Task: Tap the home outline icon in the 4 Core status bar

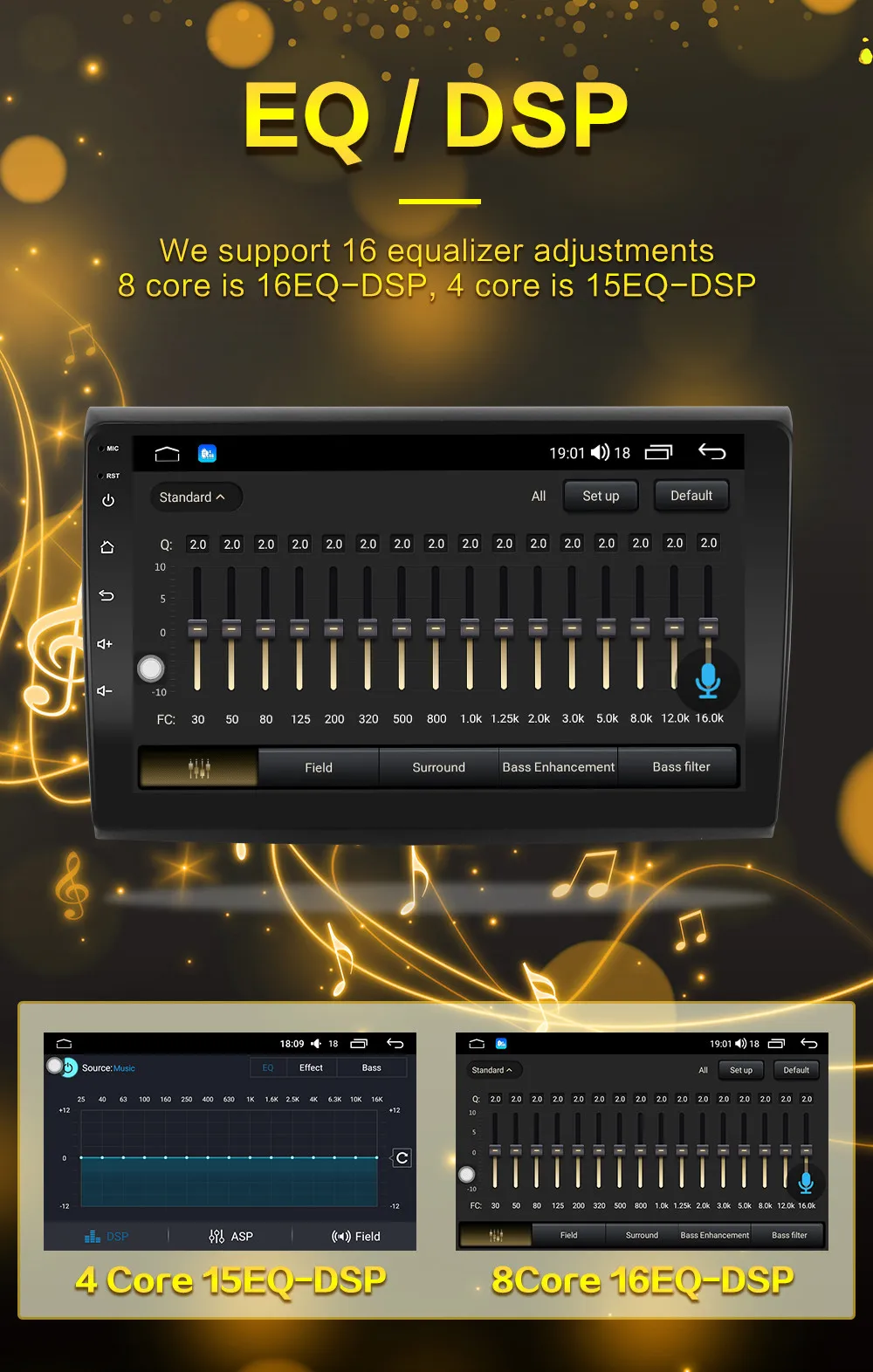Action: [64, 1044]
